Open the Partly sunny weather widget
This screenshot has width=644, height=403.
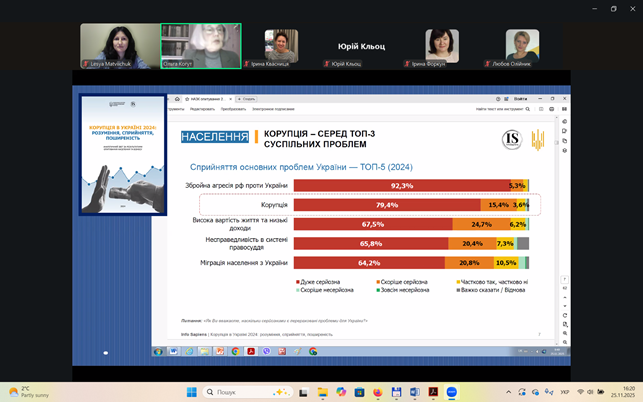[x=25, y=392]
